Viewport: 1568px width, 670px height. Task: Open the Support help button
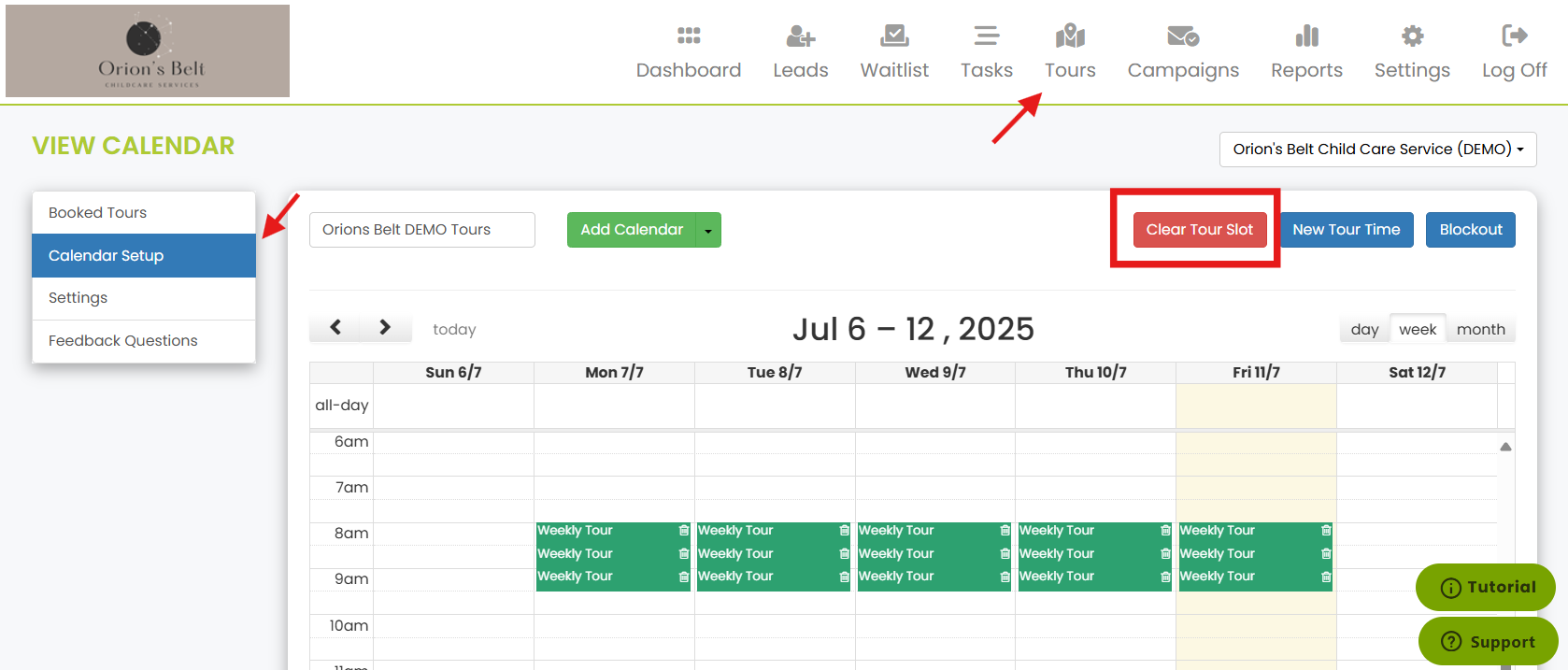point(1488,642)
